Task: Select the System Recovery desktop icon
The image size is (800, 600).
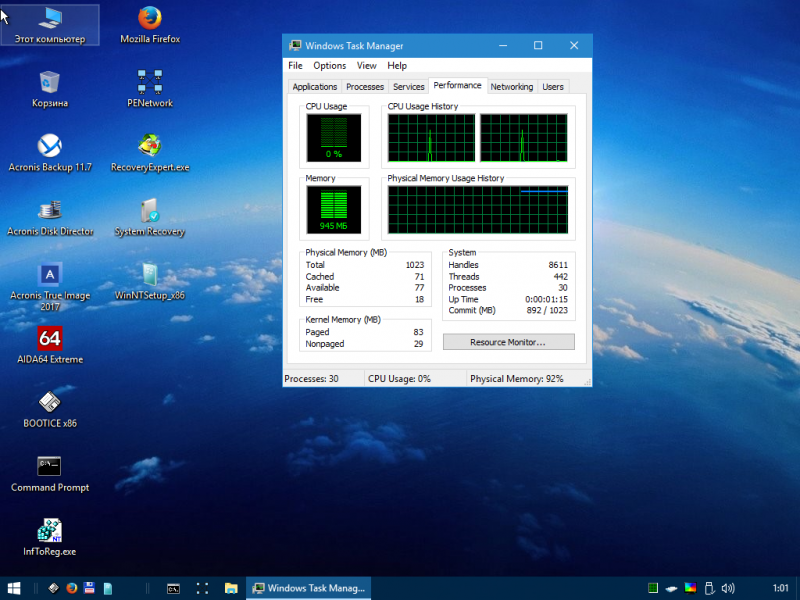Action: [150, 217]
